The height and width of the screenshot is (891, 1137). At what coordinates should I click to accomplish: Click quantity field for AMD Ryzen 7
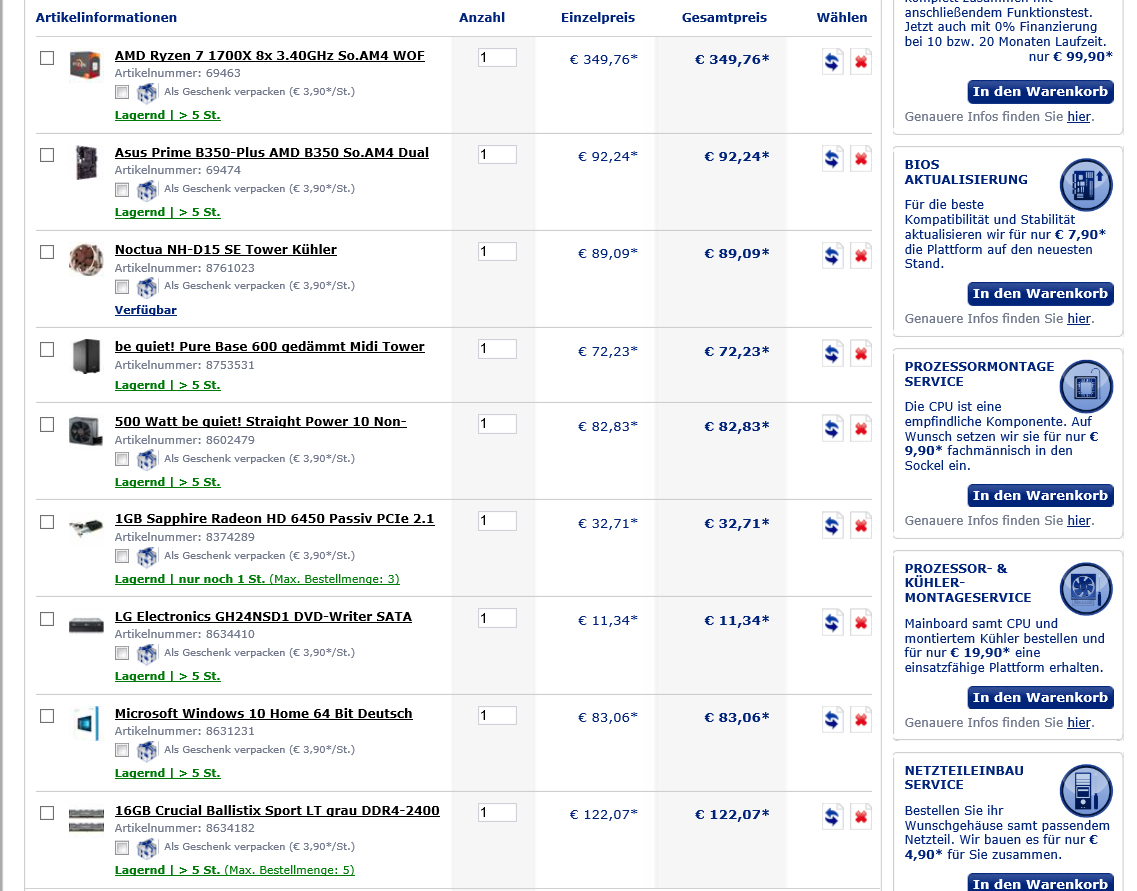click(x=497, y=58)
